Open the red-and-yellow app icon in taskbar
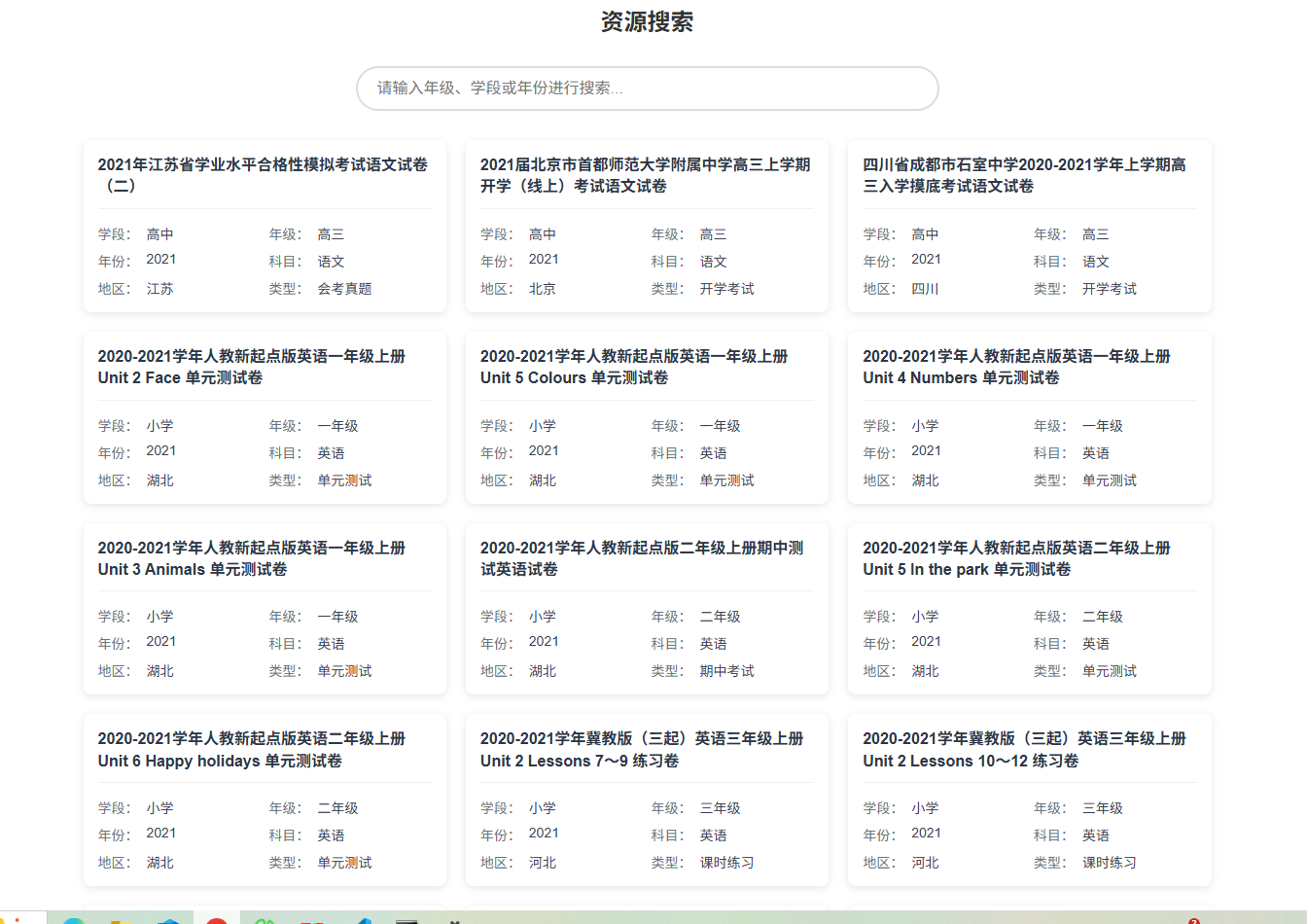The image size is (1307, 924). click(309, 919)
